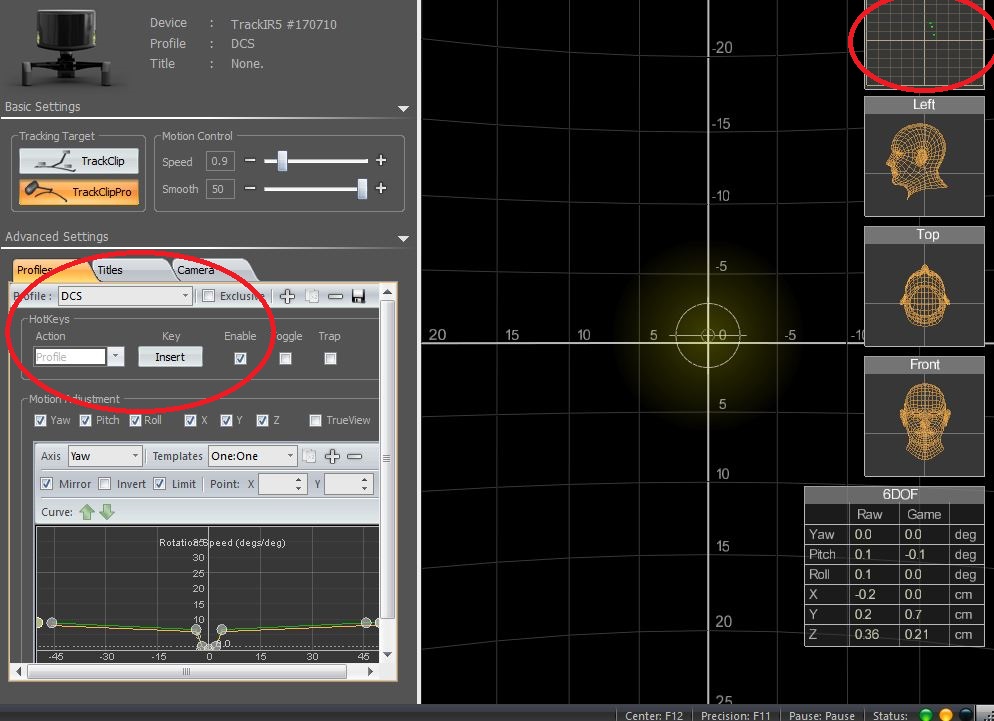This screenshot has width=994, height=721.
Task: Click the curve down green arrow
Action: 106,512
